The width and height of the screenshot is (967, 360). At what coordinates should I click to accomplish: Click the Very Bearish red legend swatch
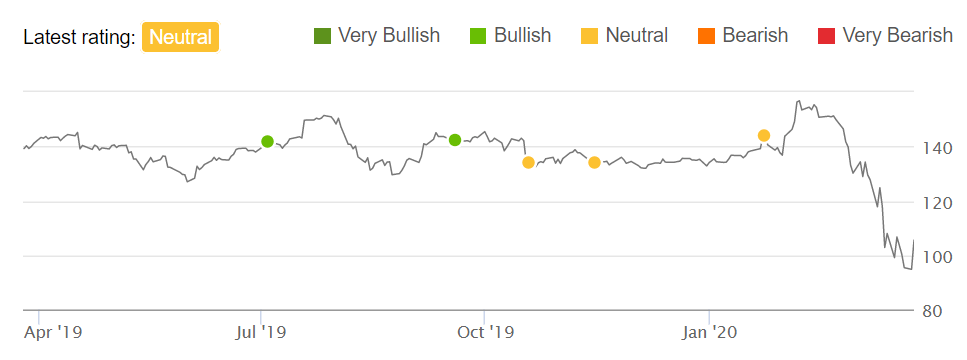[827, 36]
